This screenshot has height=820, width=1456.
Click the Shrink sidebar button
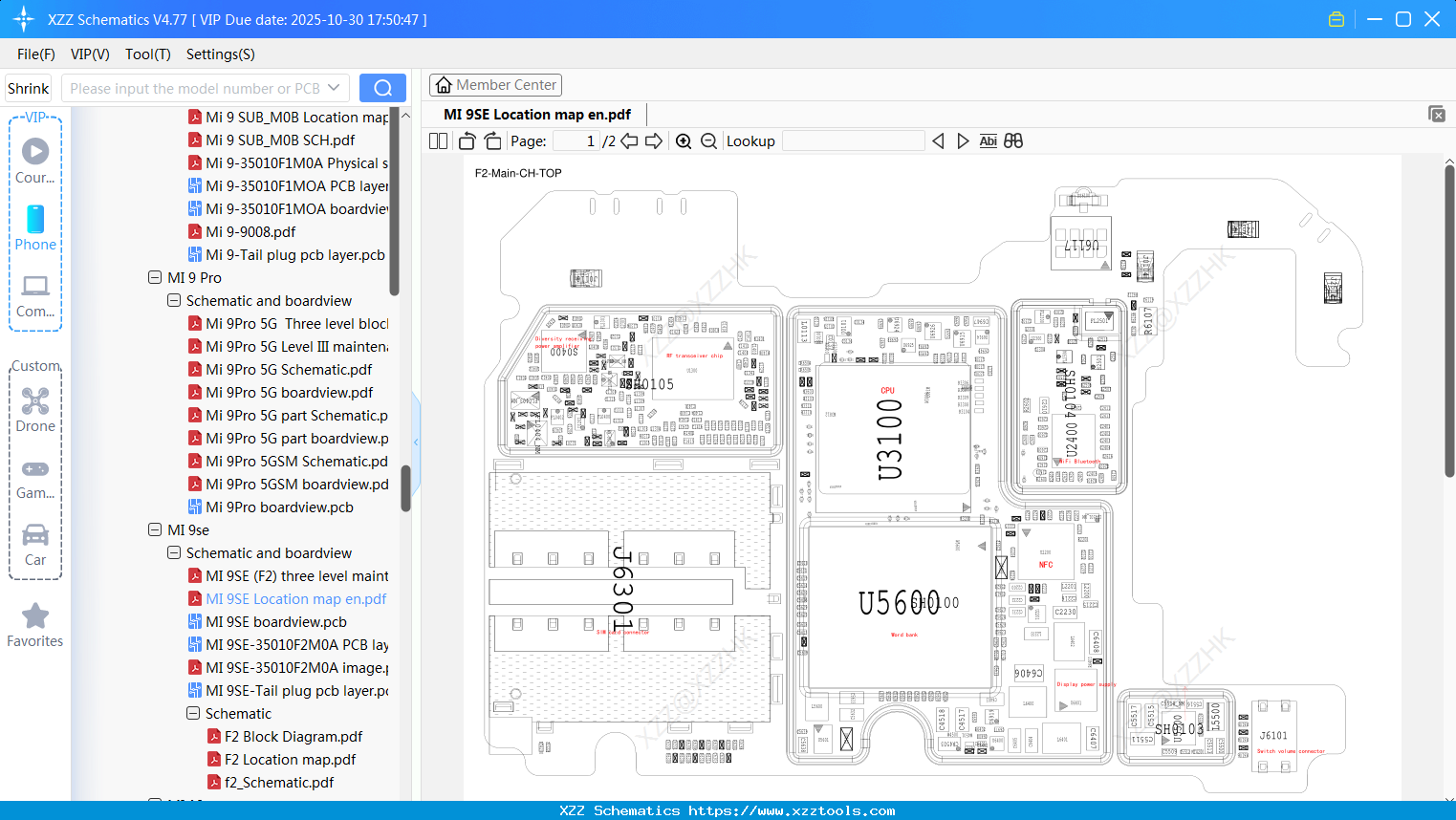point(28,87)
